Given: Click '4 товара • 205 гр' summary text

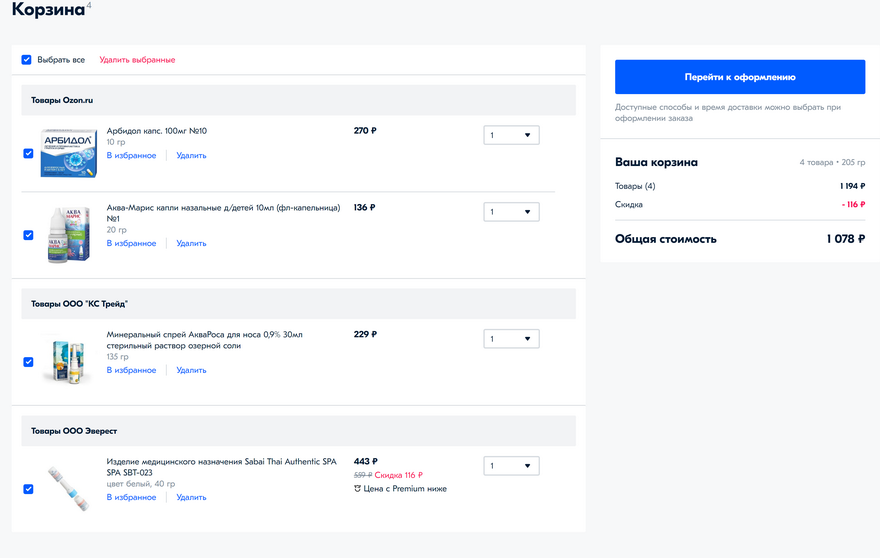Looking at the screenshot, I should (832, 162).
